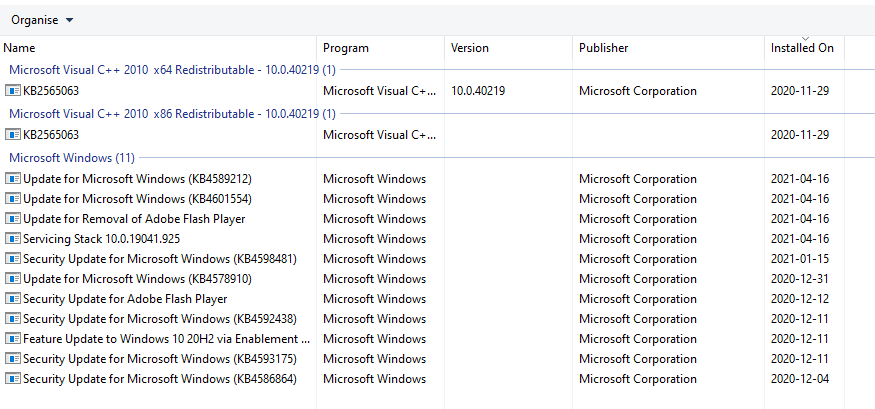Click install date 2020-12-31
Screen dimensions: 875x409
[800, 278]
